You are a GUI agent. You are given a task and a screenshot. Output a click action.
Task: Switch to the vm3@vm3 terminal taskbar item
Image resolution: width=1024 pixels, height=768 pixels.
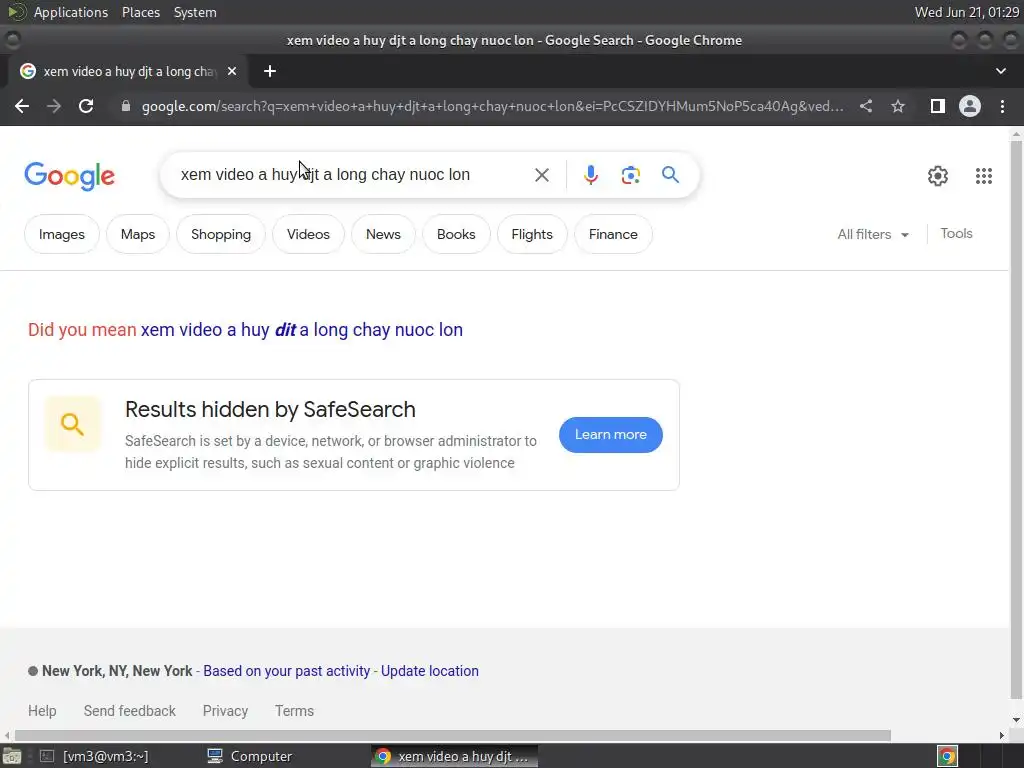click(x=95, y=756)
